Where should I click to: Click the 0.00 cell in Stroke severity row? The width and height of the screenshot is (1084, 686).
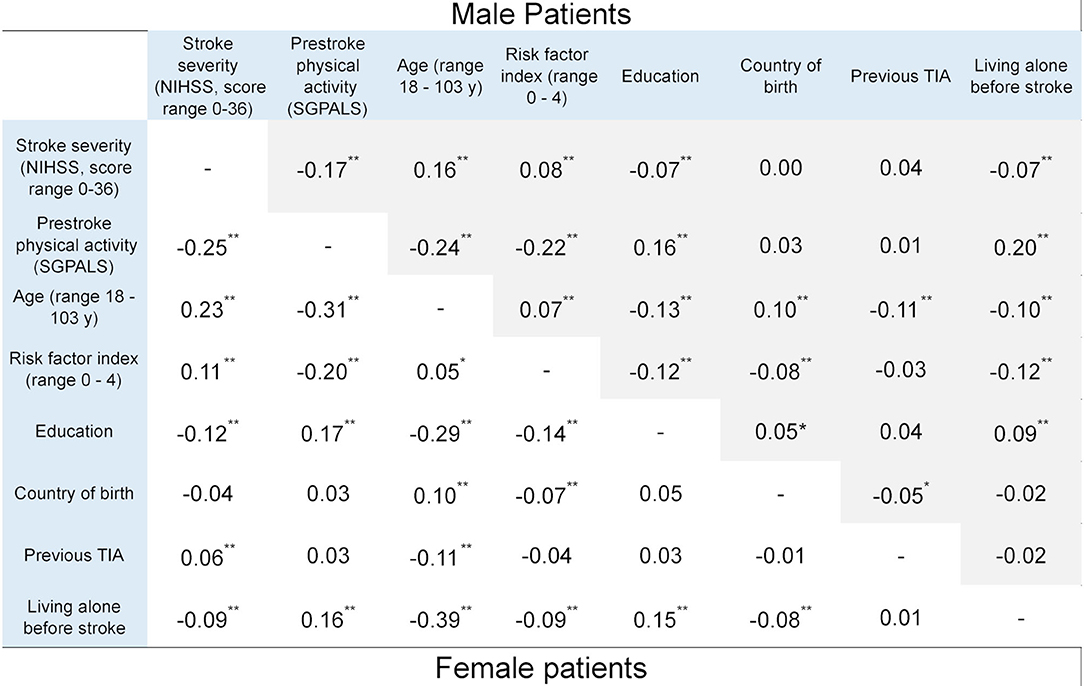pos(781,168)
